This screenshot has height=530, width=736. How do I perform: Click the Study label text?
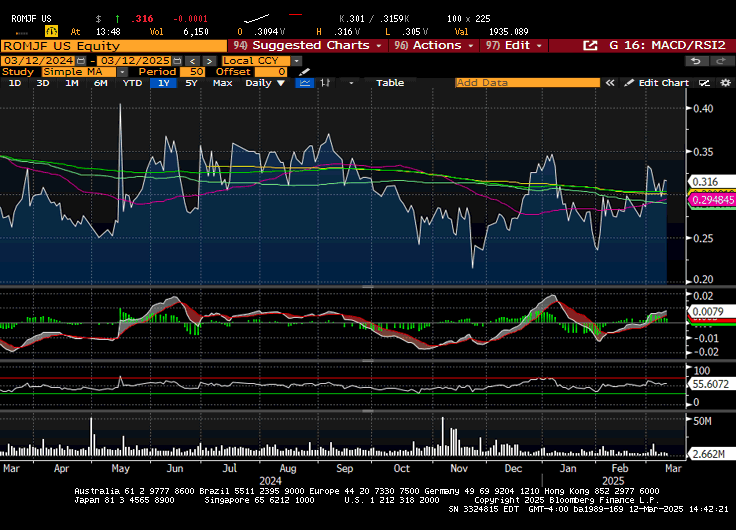point(18,72)
